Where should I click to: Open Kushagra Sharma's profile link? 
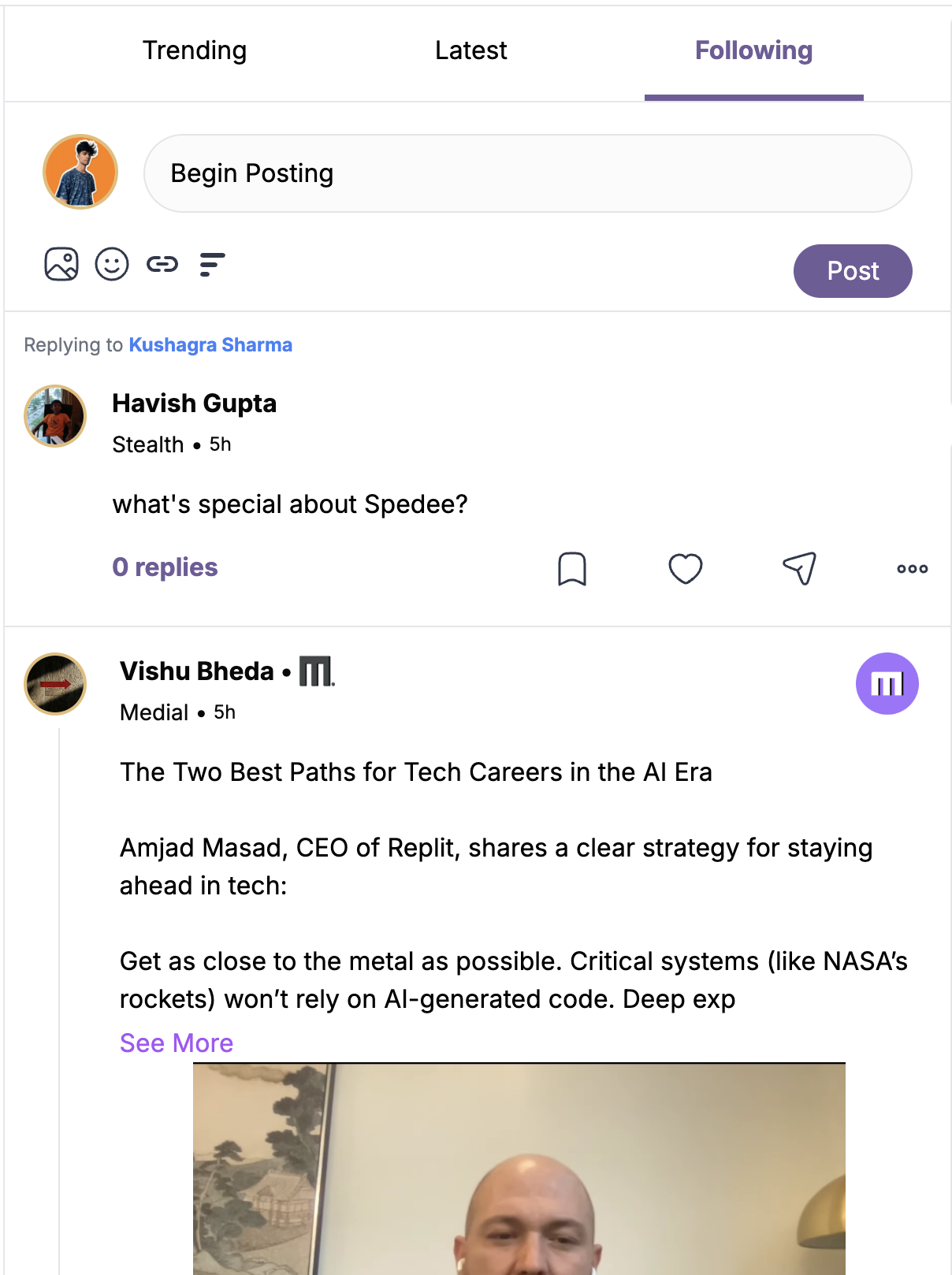pyautogui.click(x=210, y=345)
